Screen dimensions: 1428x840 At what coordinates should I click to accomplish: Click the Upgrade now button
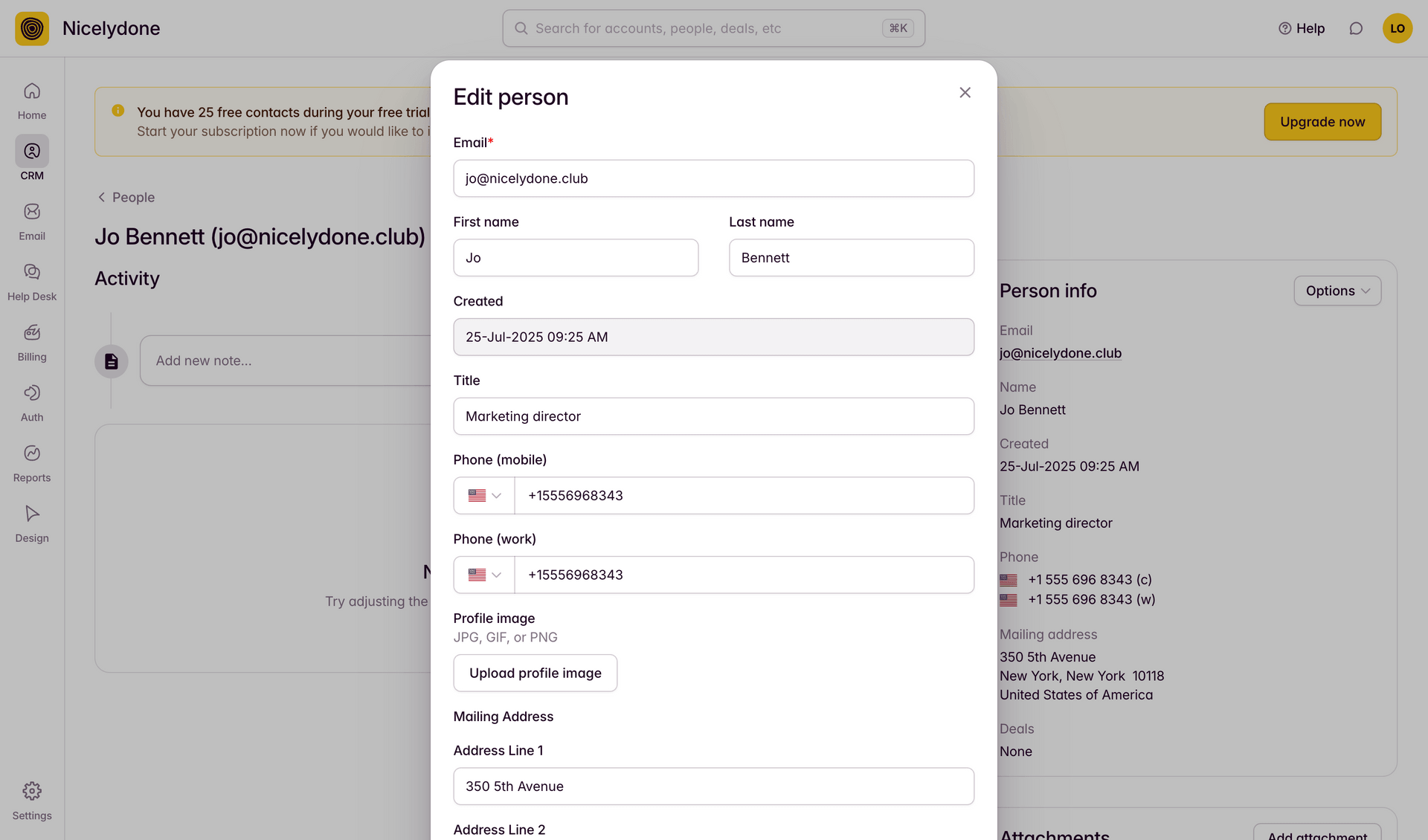(x=1322, y=121)
